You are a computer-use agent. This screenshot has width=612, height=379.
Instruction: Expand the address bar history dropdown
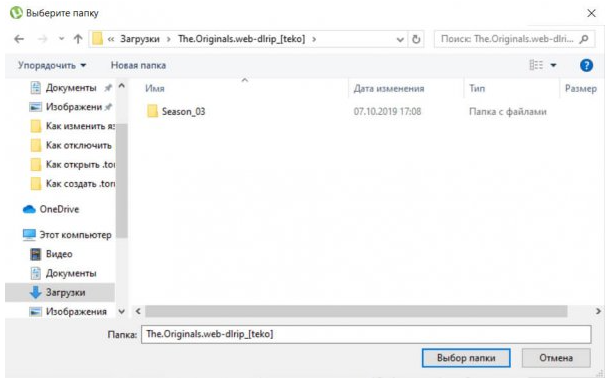pyautogui.click(x=400, y=39)
